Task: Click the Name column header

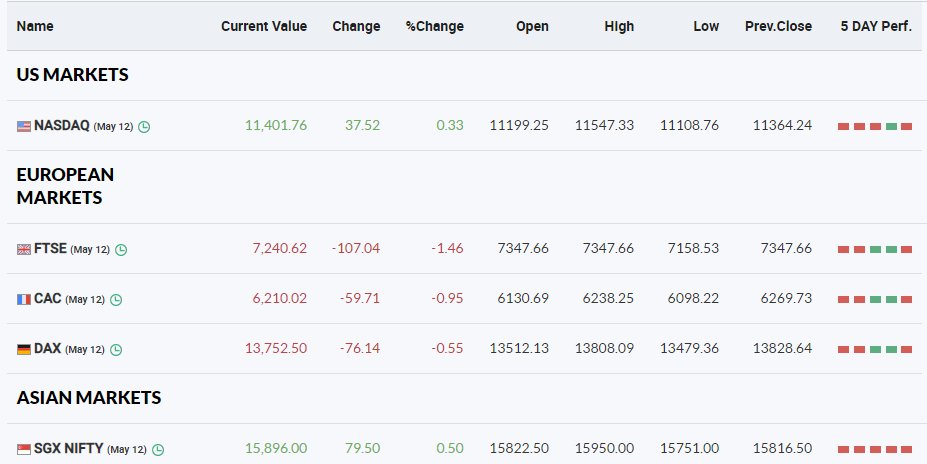Action: [x=35, y=26]
